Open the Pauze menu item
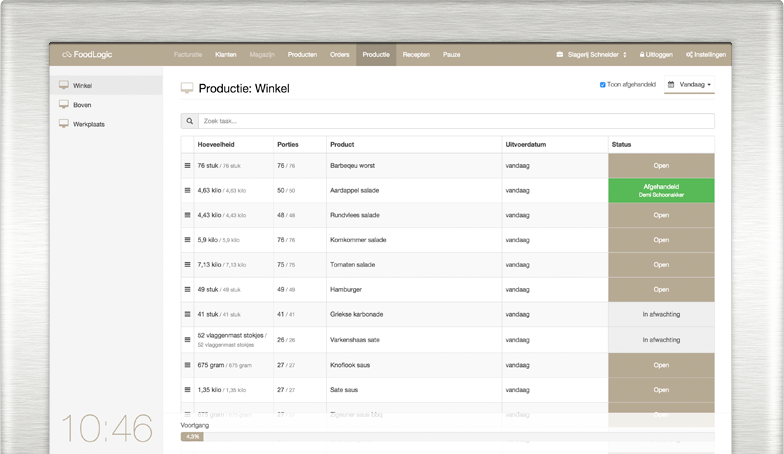784x454 pixels. coord(452,54)
